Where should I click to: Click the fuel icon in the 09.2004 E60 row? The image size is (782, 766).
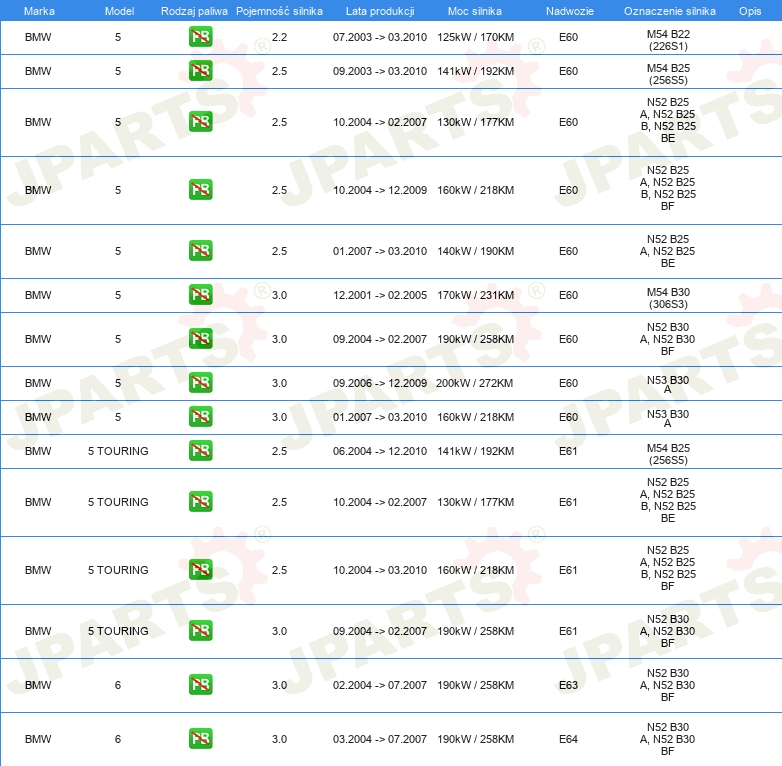200,339
